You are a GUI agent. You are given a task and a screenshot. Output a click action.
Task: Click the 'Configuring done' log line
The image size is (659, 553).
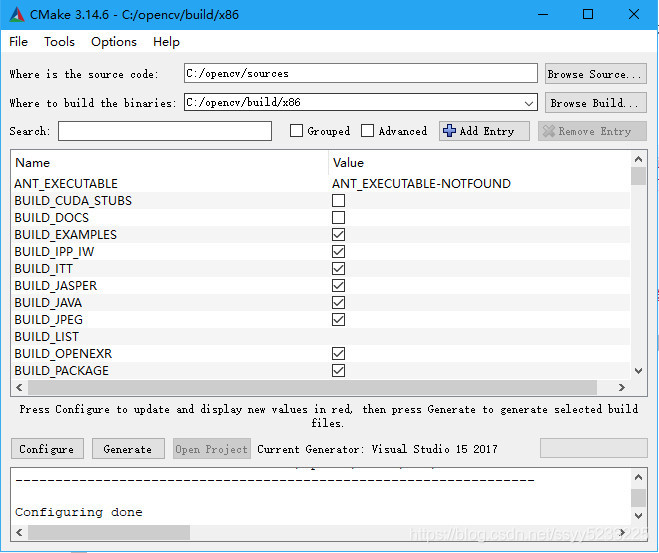(x=79, y=512)
